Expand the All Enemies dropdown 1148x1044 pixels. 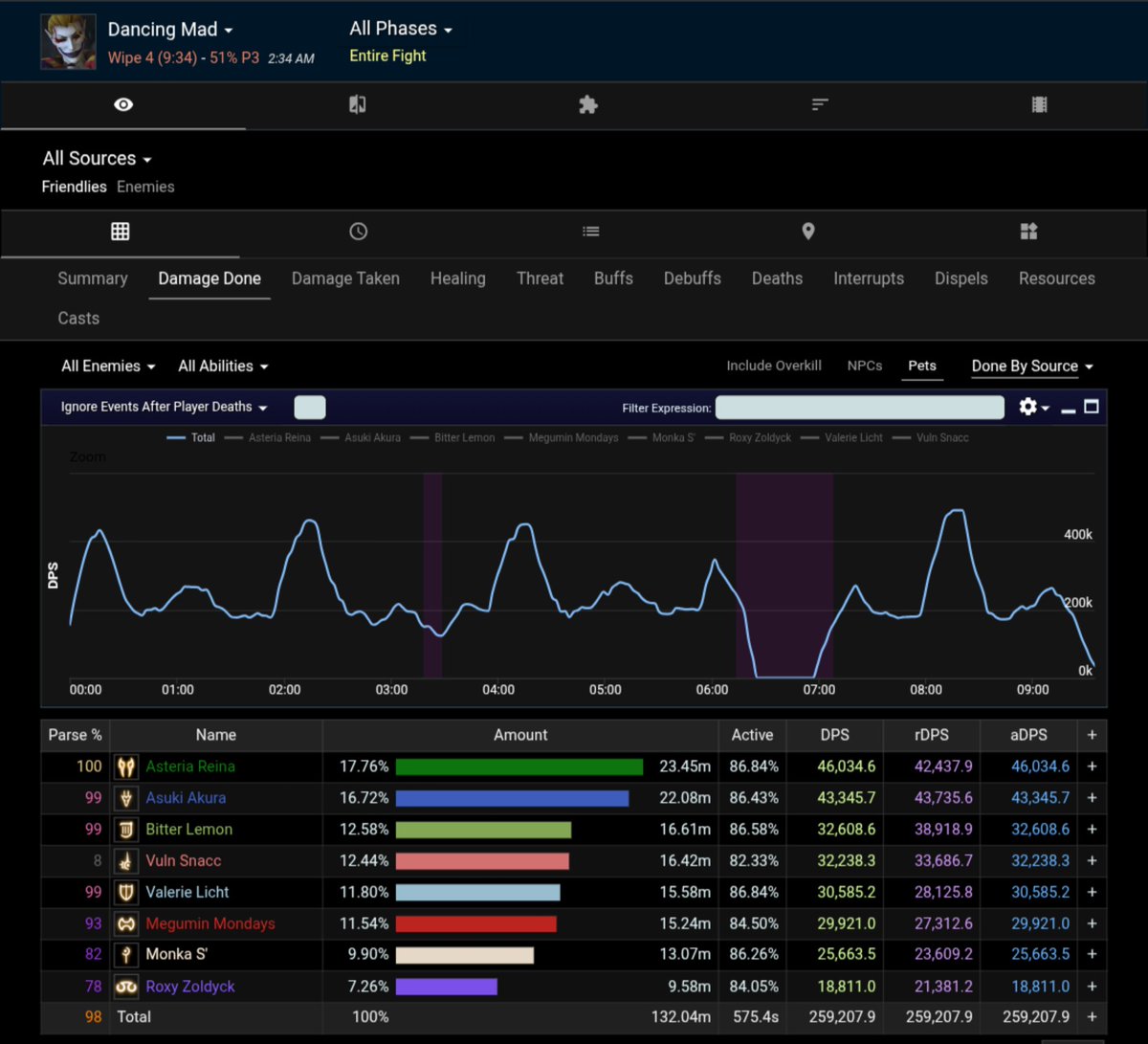pyautogui.click(x=107, y=367)
